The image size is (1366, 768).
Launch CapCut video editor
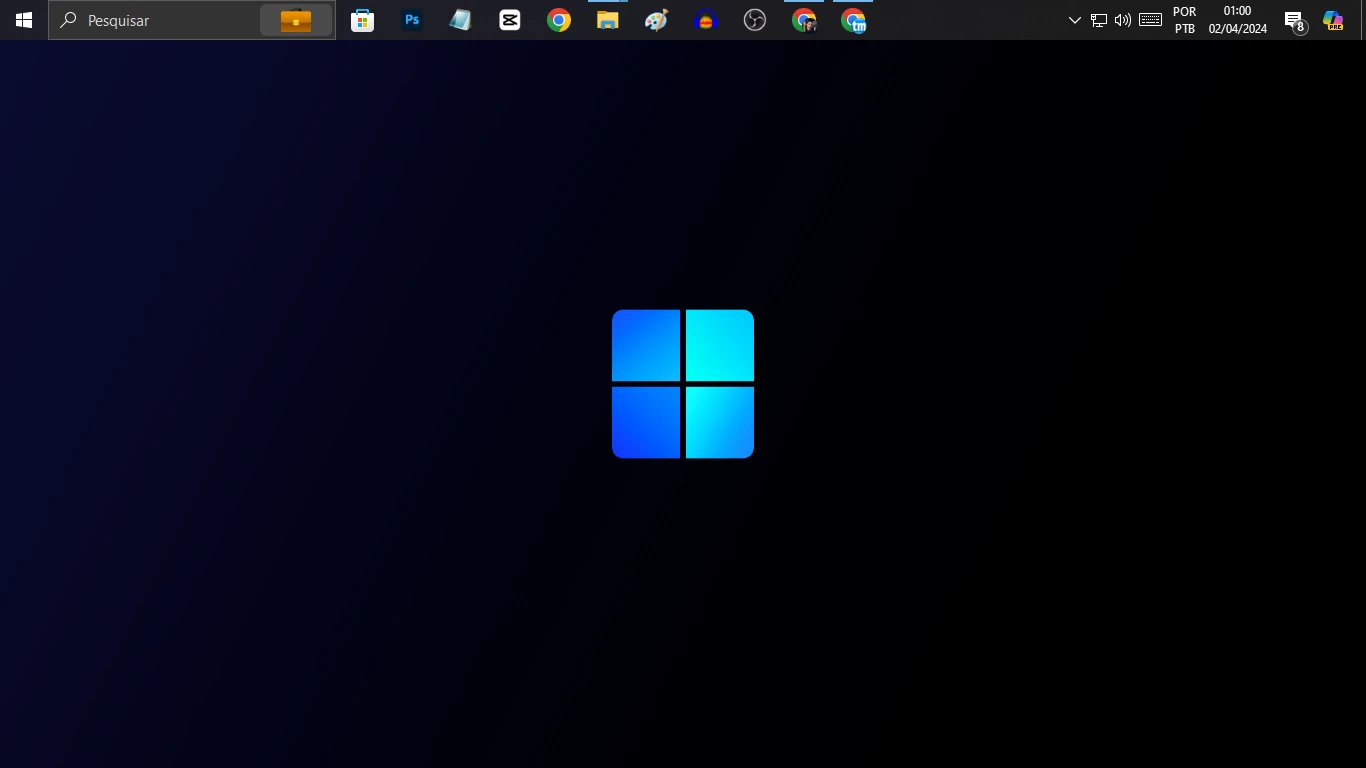coord(509,20)
